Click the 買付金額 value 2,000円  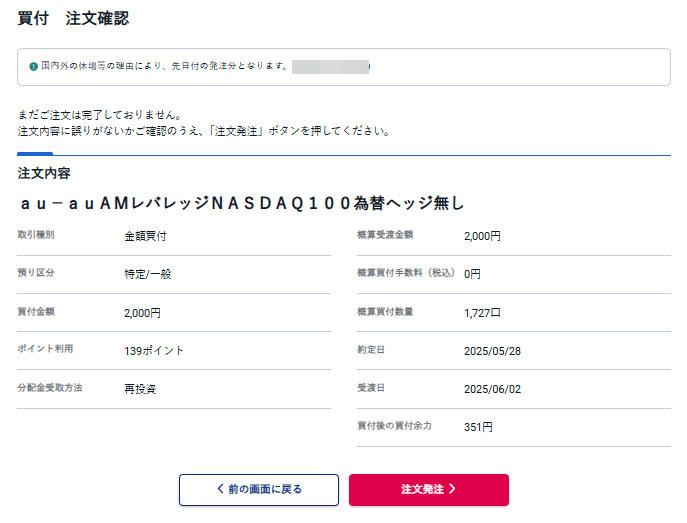[142, 313]
